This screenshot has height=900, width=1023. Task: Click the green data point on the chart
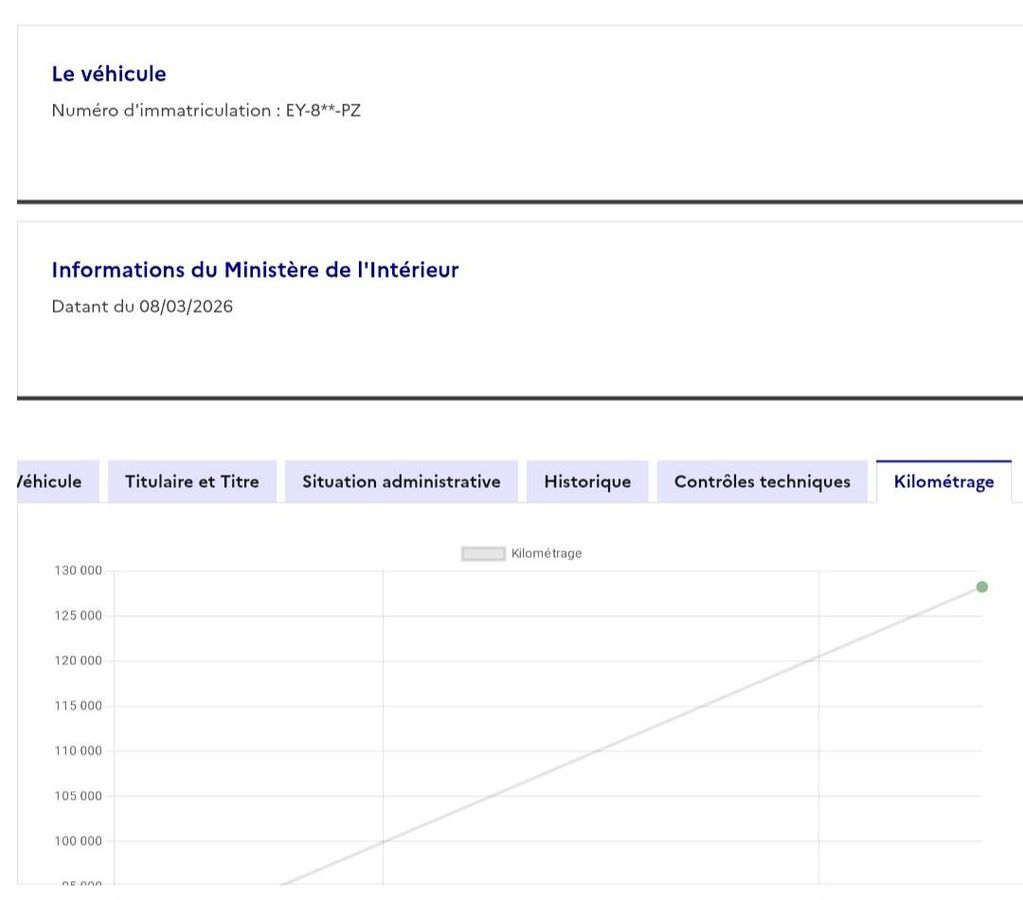(981, 587)
